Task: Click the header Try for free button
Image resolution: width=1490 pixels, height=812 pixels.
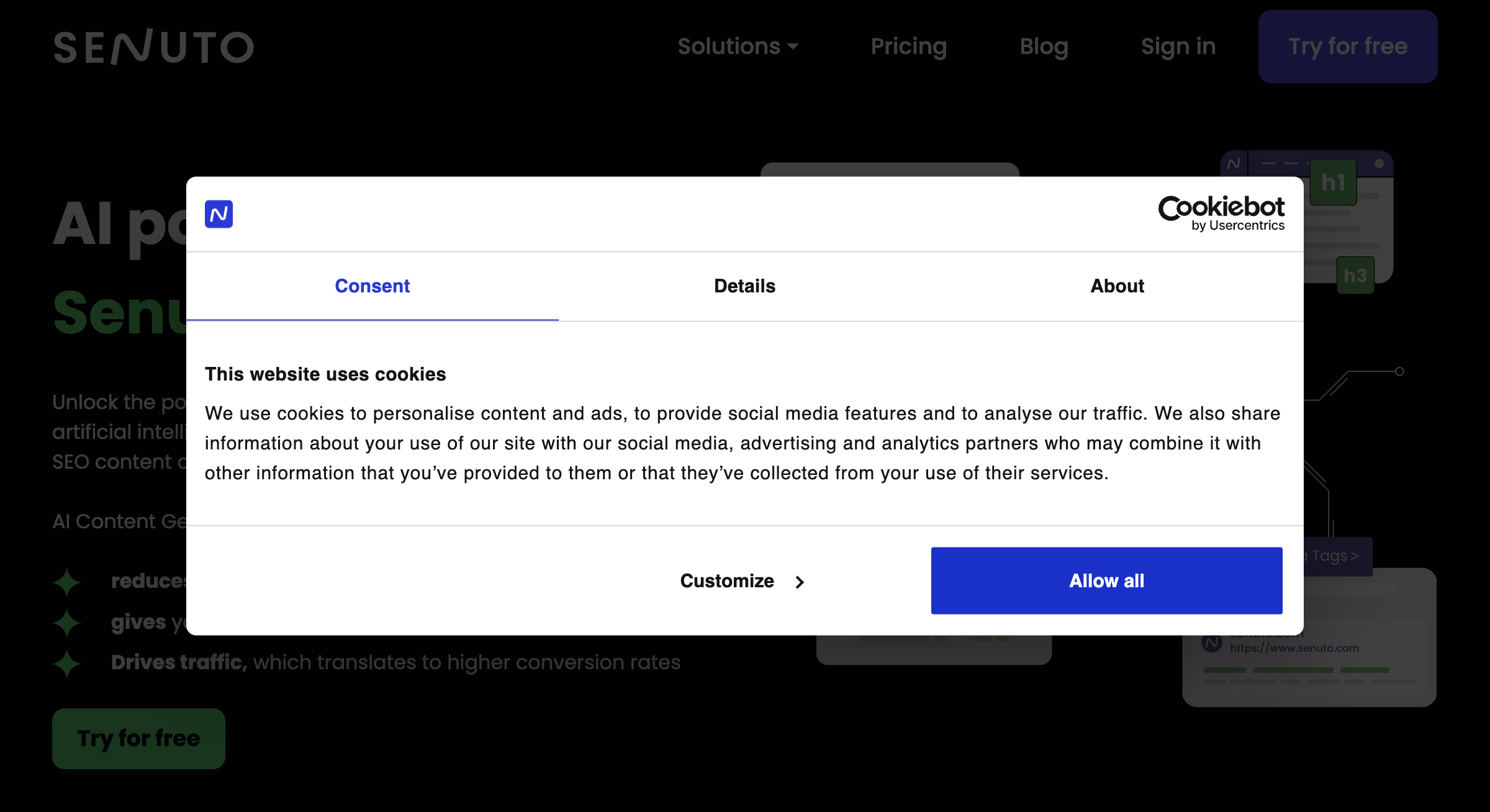Action: point(1347,47)
